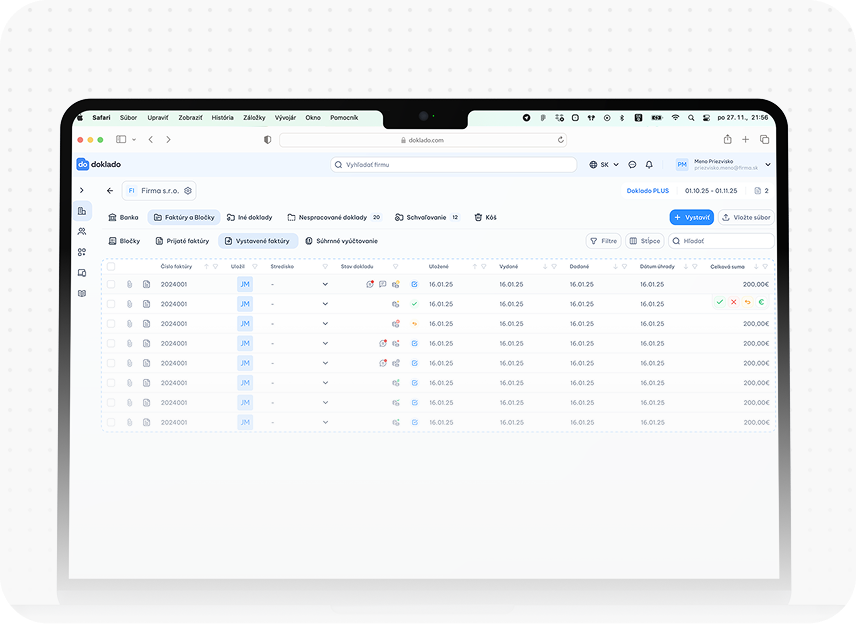The image size is (856, 624).
Task: Open the Nespracované doklady tab
Action: (x=334, y=217)
